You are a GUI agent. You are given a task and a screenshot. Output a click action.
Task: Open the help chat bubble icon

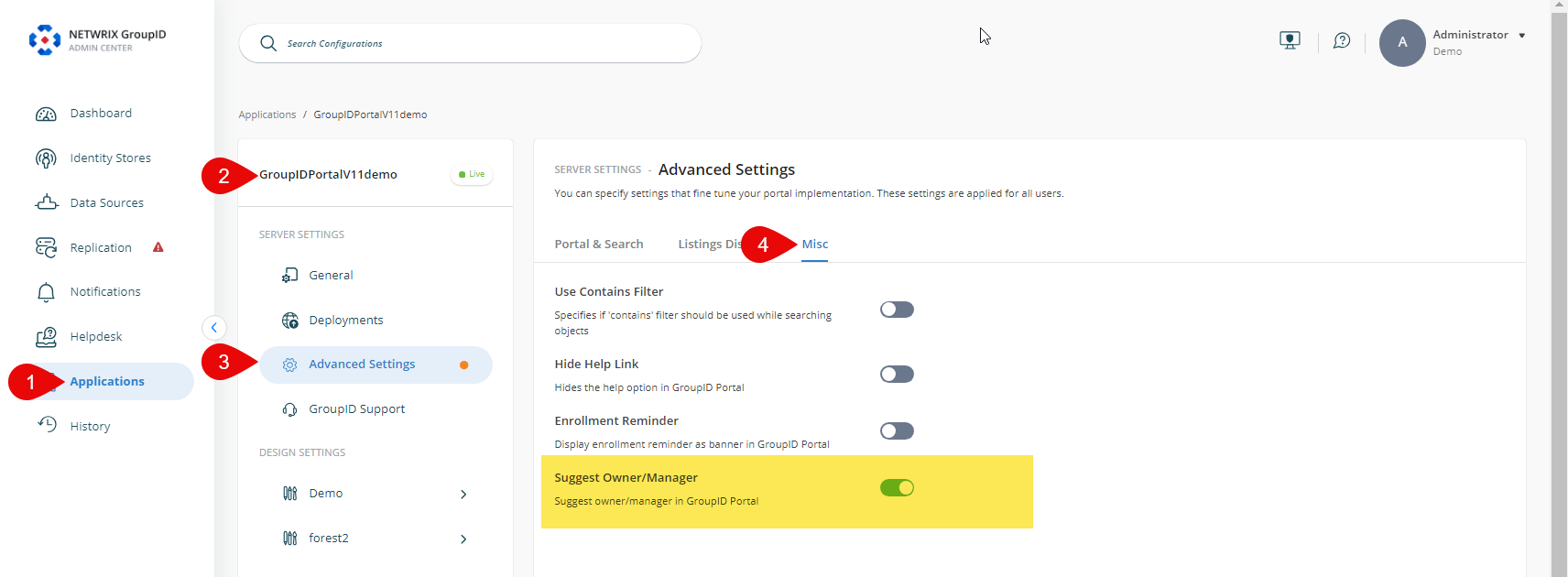(1342, 40)
